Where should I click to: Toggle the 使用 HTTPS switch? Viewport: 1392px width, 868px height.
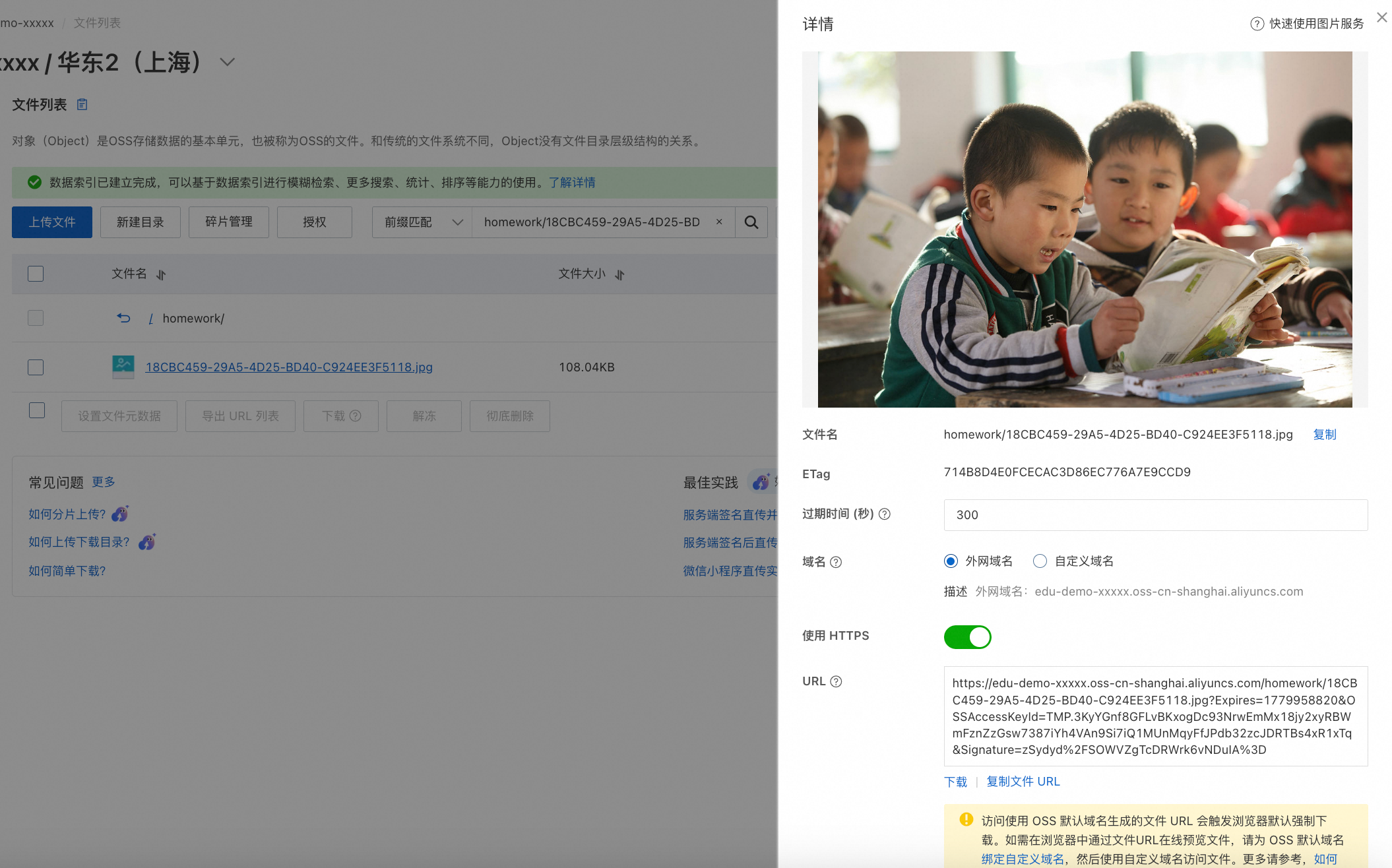click(967, 636)
